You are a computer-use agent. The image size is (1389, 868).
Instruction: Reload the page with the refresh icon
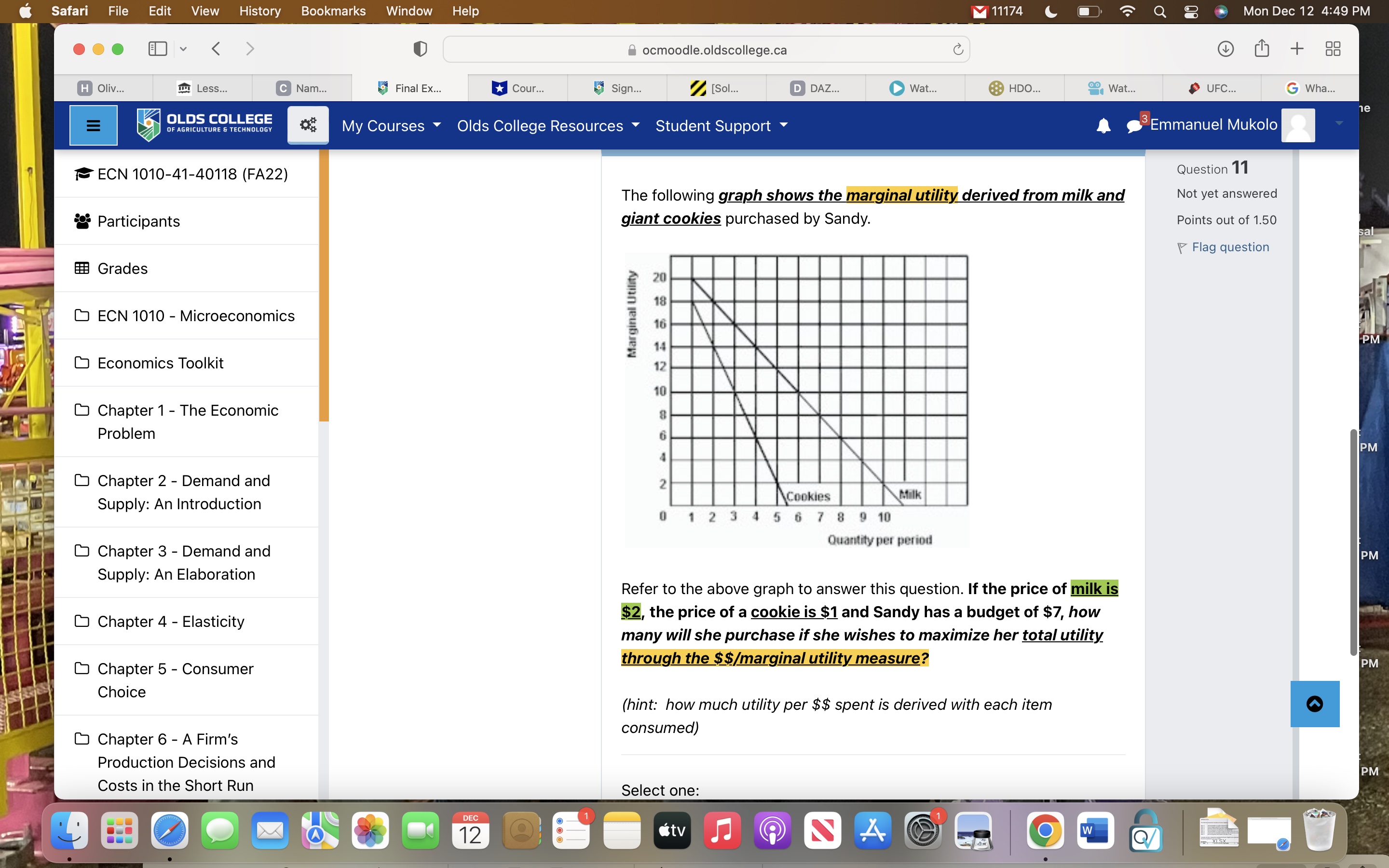957,49
